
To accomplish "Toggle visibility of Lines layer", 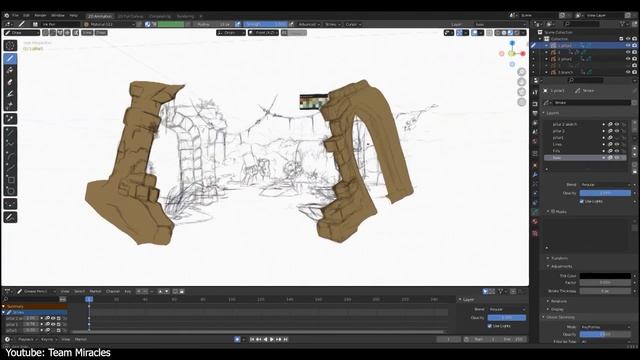I will [x=617, y=144].
